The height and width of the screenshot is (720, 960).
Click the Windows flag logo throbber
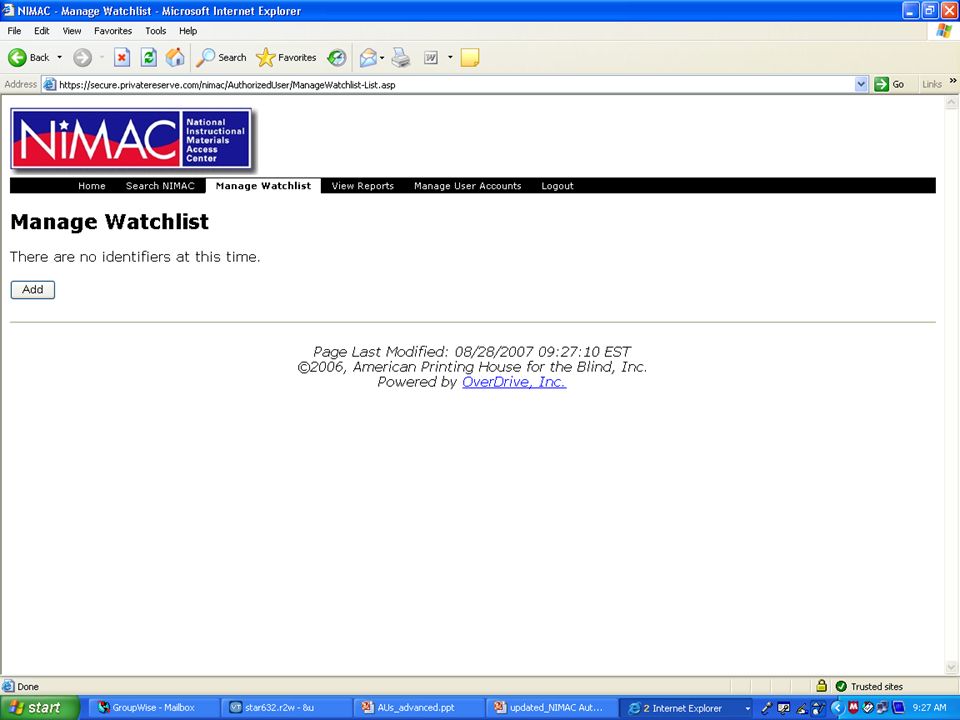click(943, 31)
